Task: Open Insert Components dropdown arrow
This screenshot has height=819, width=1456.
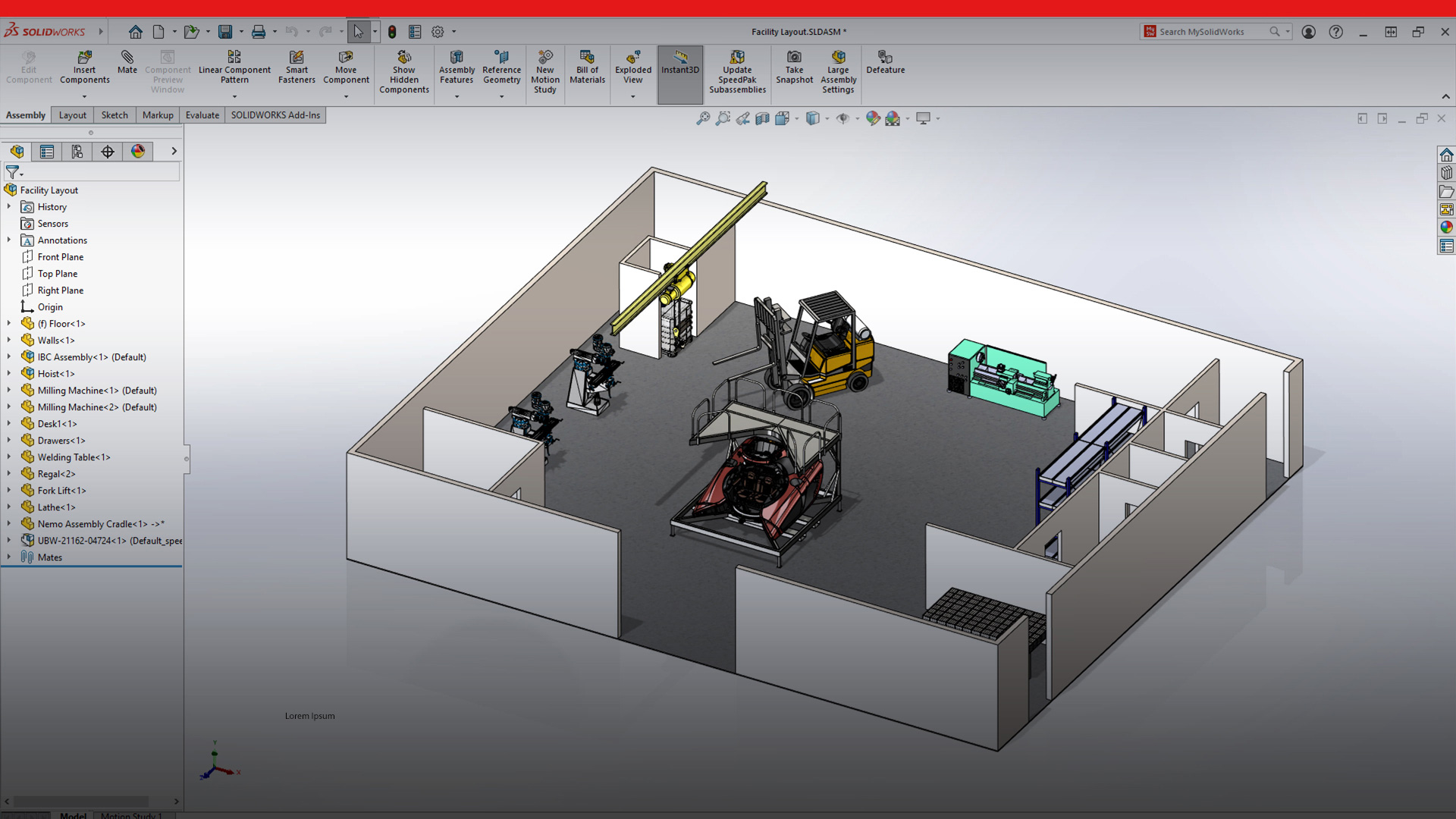Action: pyautogui.click(x=84, y=96)
